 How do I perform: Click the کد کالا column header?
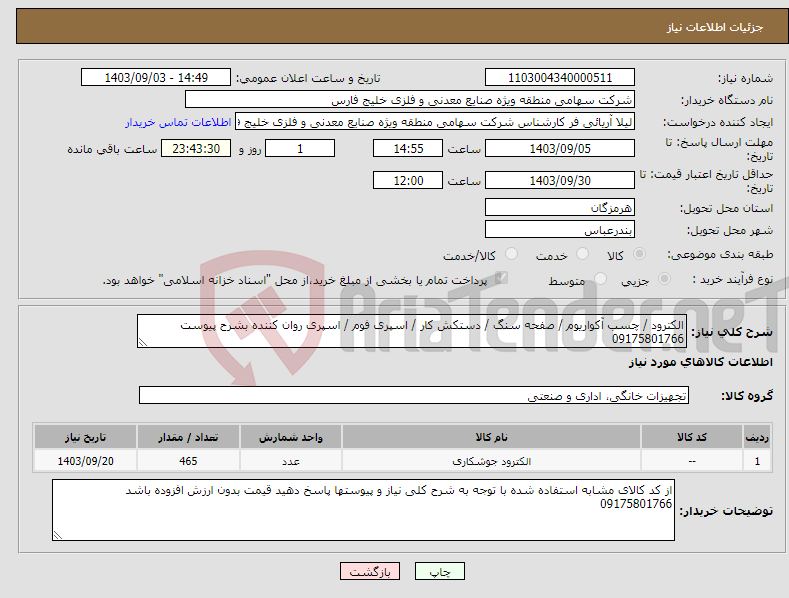tap(692, 437)
